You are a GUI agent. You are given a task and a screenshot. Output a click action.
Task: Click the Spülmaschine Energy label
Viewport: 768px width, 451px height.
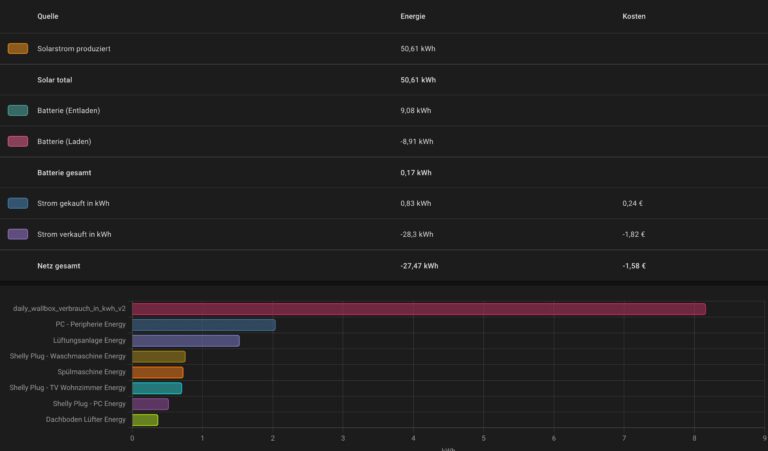click(92, 372)
